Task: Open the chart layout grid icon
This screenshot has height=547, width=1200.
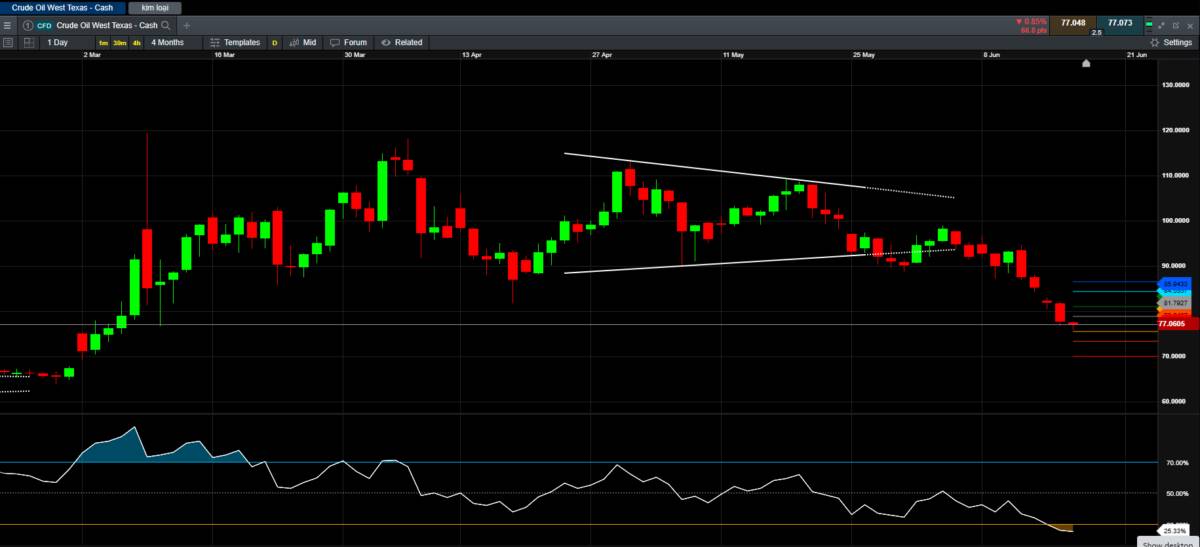Action: (x=28, y=42)
